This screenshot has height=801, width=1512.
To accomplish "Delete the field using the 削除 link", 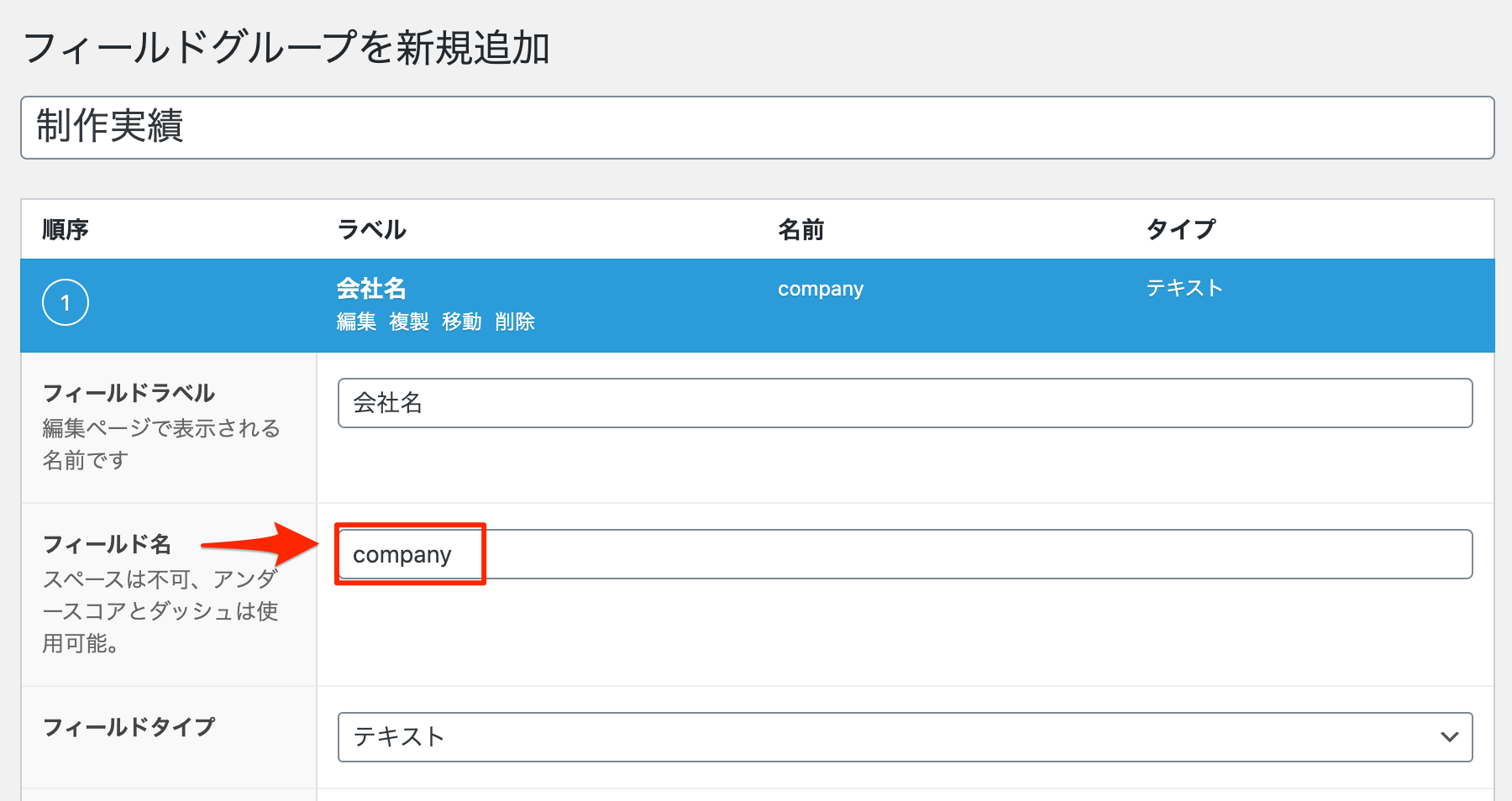I will 515,322.
